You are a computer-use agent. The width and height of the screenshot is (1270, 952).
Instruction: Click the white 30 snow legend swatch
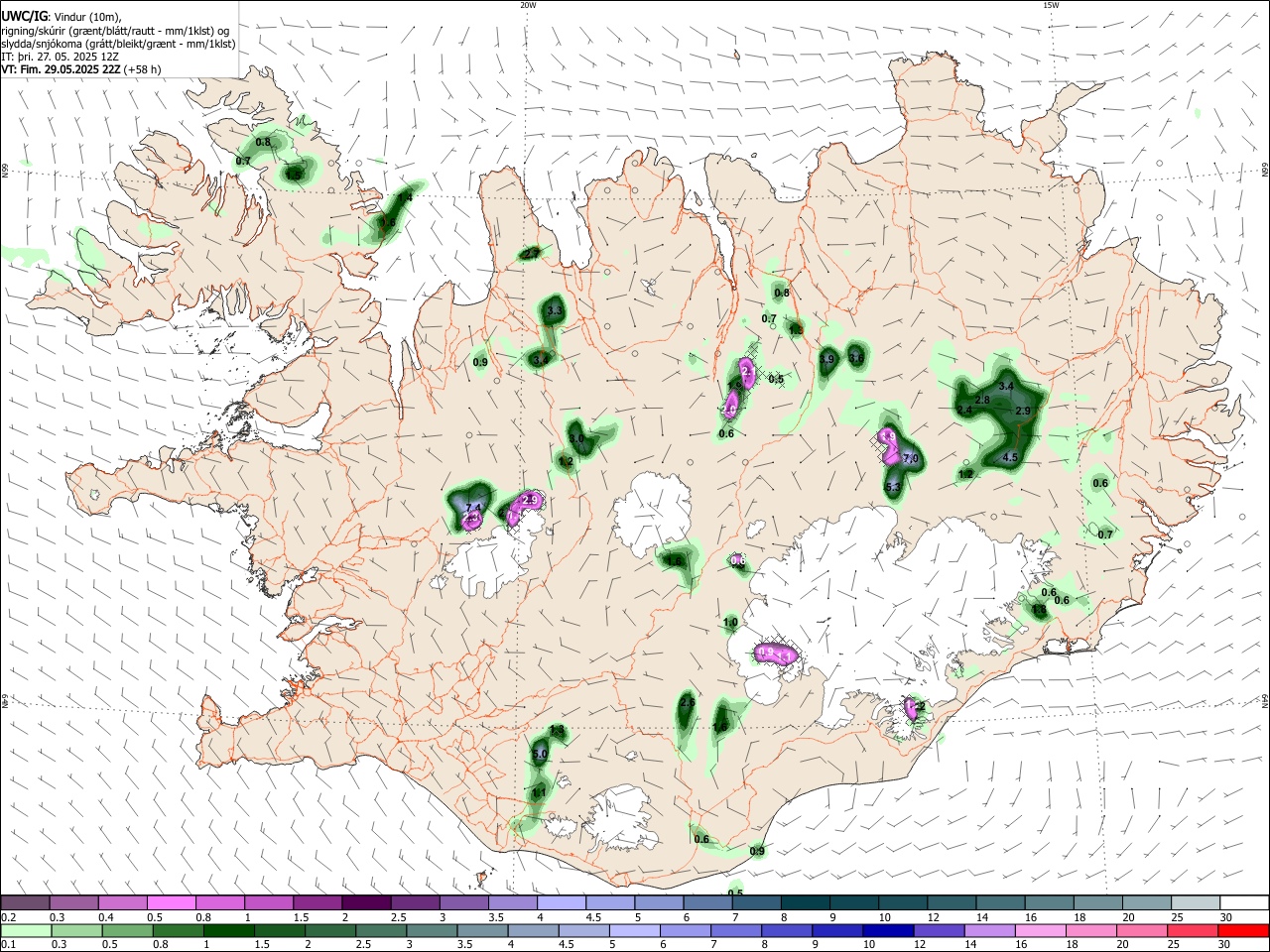point(1244,903)
